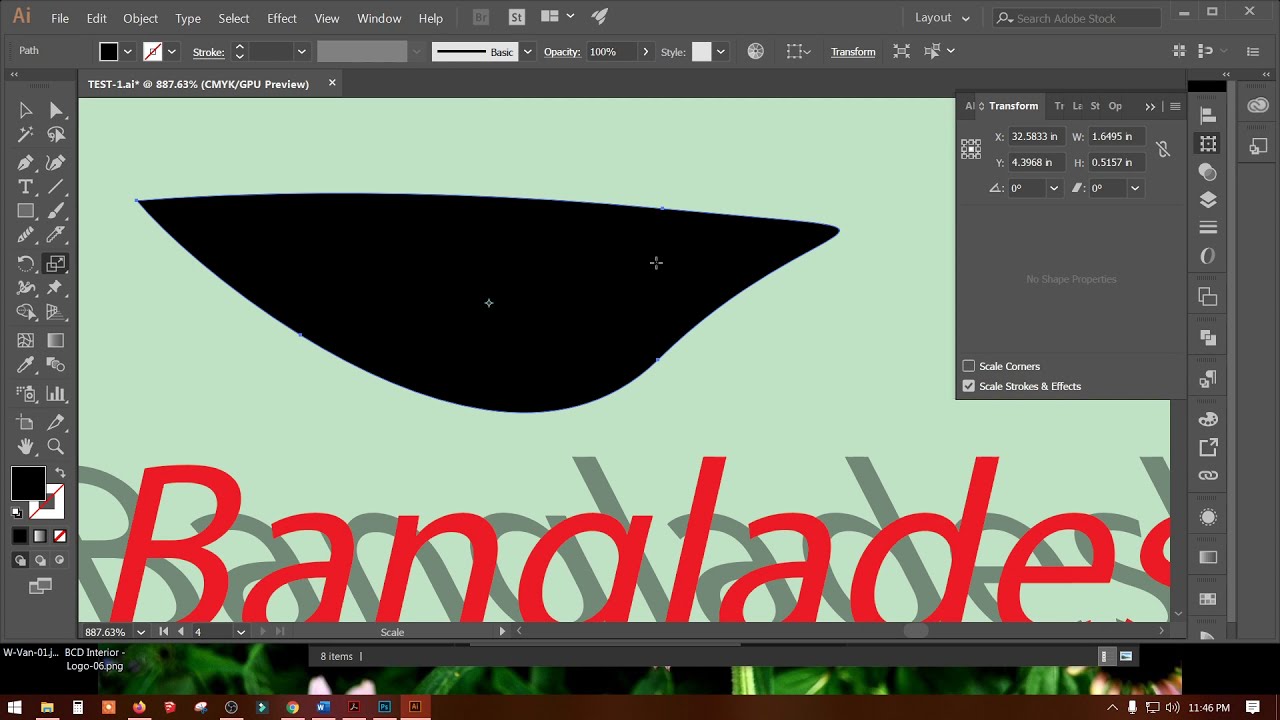Image resolution: width=1280 pixels, height=720 pixels.
Task: Open the stroke color dropdown
Action: pos(171,51)
